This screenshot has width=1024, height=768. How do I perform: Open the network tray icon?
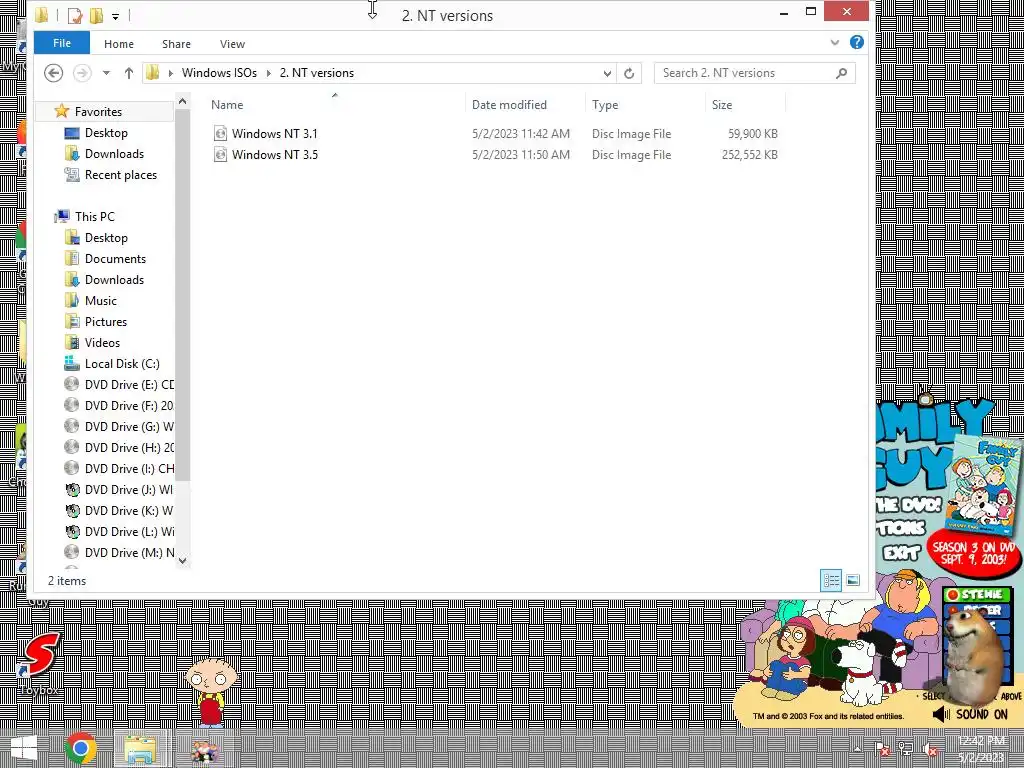pos(905,749)
